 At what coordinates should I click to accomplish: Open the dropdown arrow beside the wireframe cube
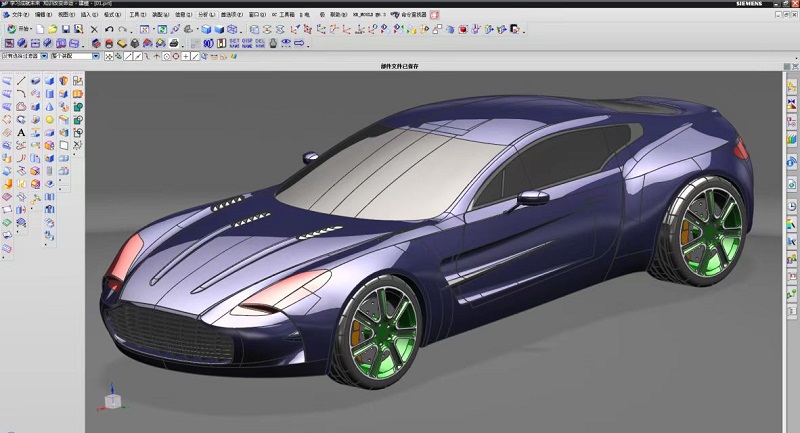pos(240,30)
